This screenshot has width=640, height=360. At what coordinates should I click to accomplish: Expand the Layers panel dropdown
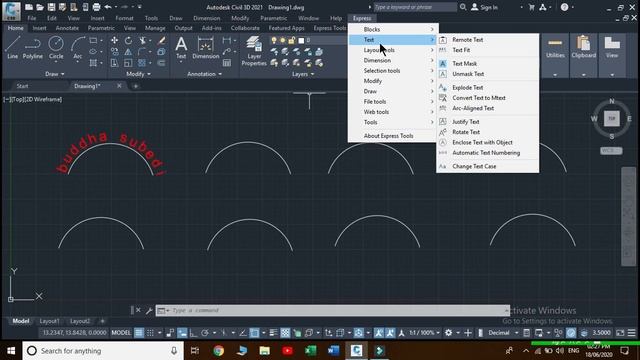[x=303, y=74]
